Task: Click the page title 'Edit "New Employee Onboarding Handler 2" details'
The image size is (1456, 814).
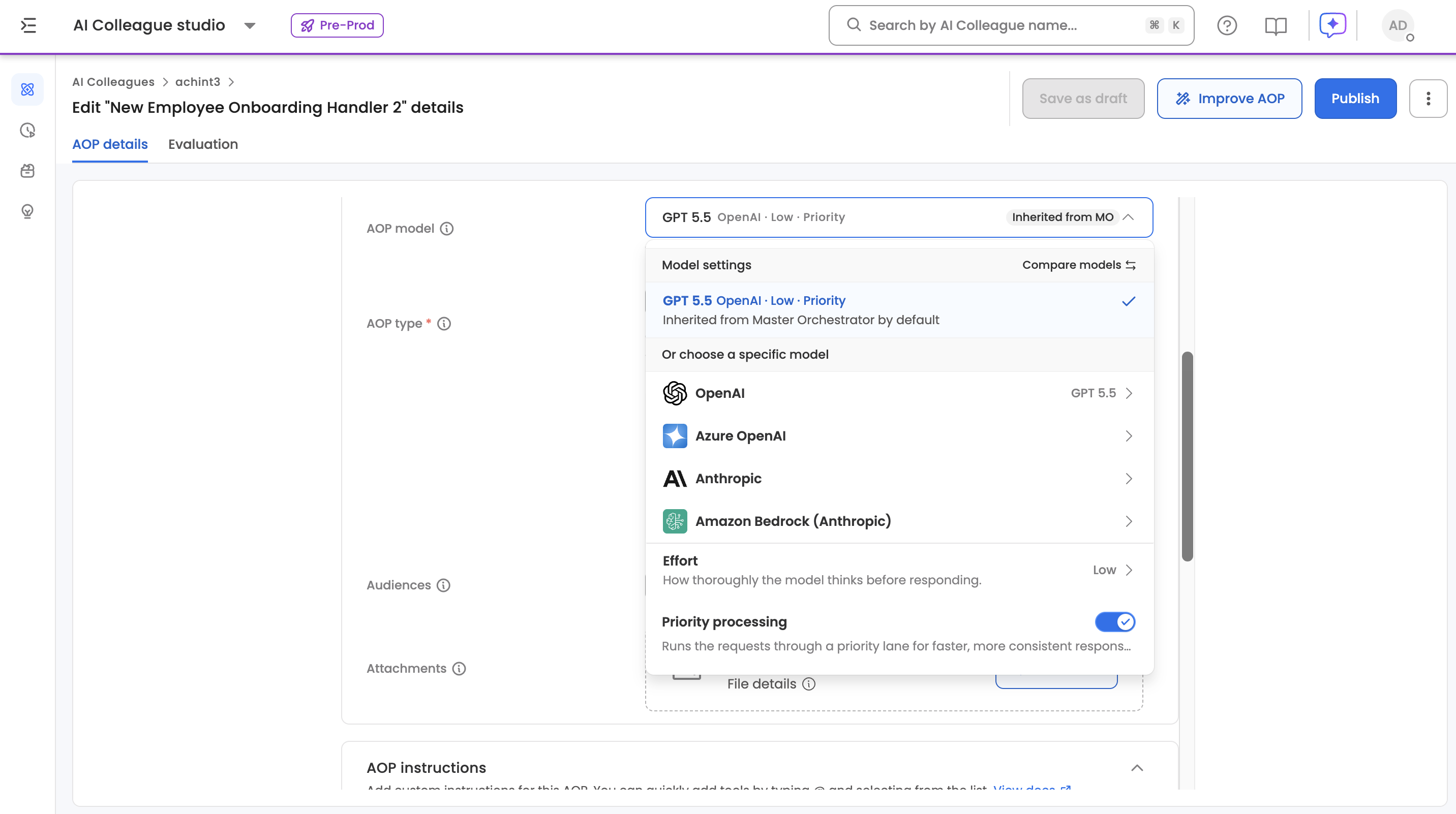Action: 267,107
